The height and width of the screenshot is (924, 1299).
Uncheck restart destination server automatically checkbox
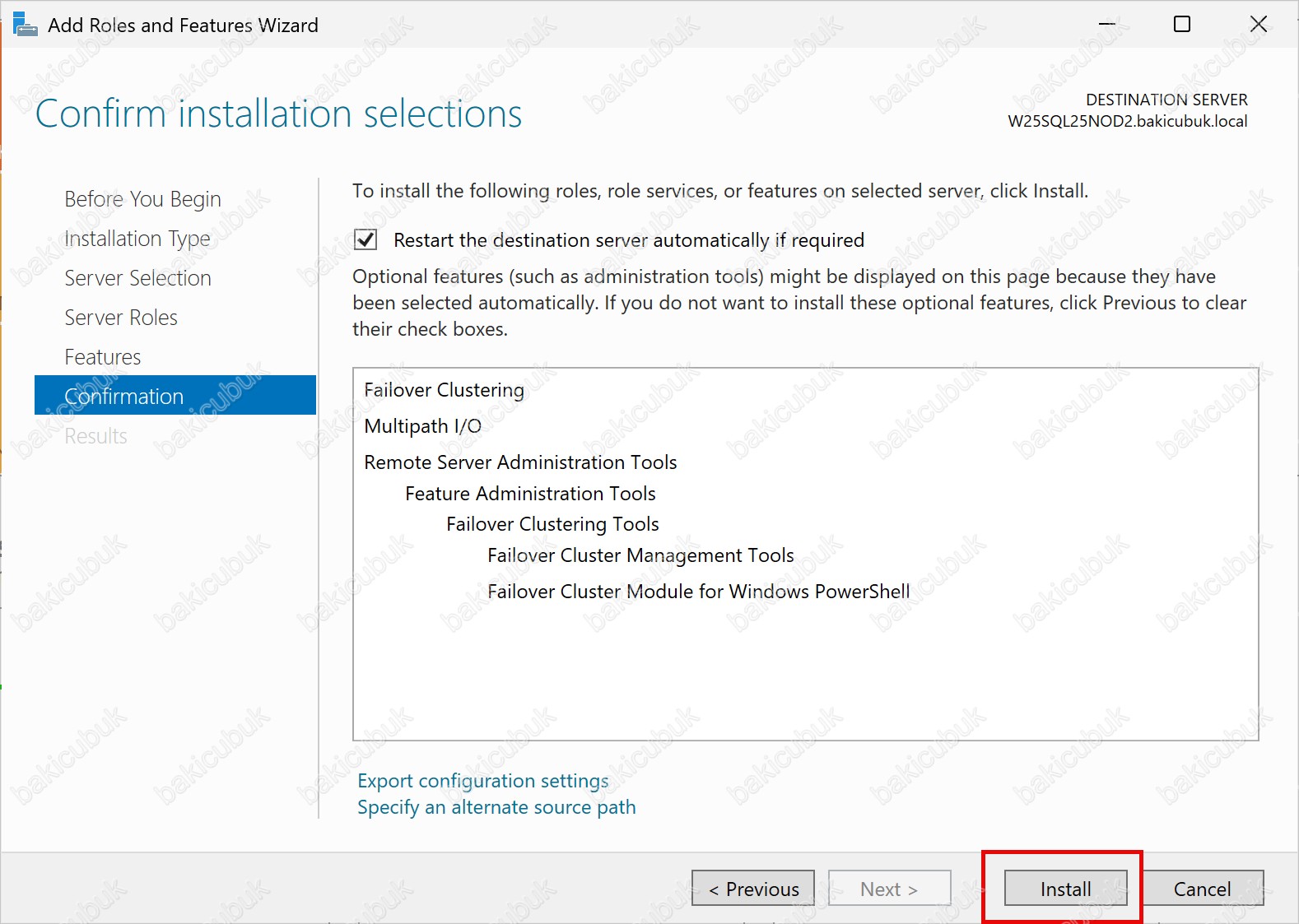365,240
